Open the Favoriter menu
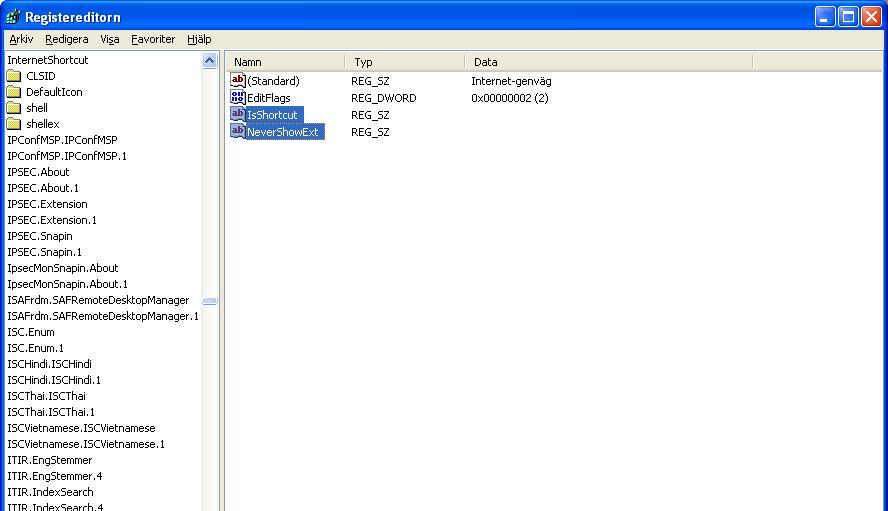Viewport: 888px width, 511px height. click(153, 39)
